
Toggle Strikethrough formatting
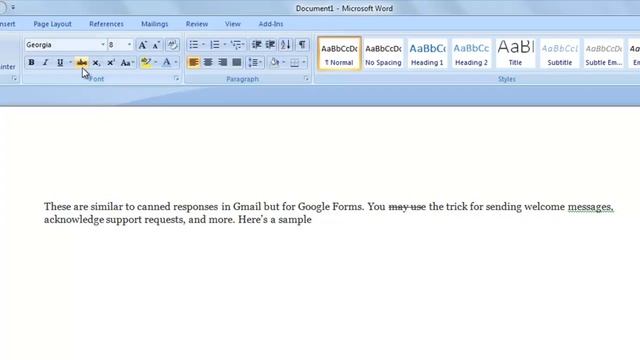(82, 62)
